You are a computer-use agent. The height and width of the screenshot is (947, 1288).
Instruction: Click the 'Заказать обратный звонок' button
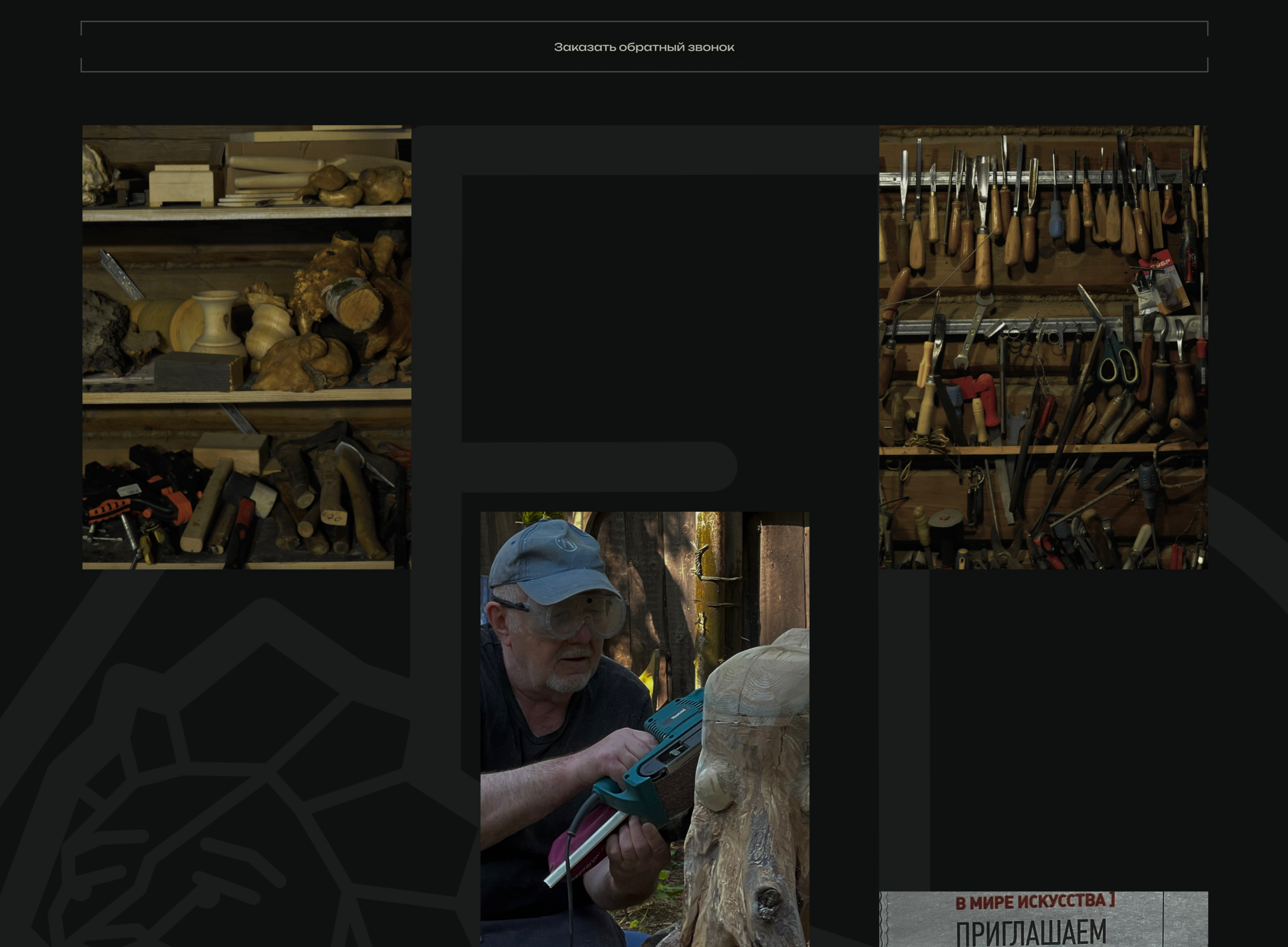644,47
